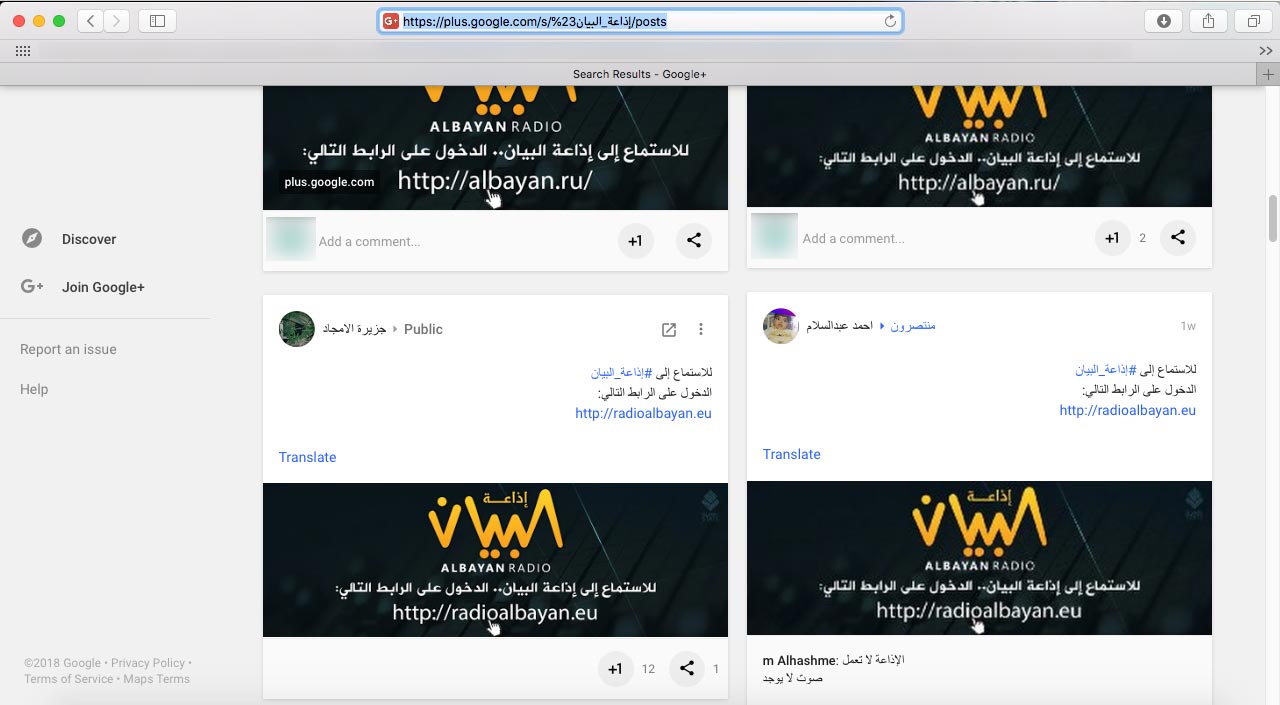Click Report an issue in sidebar

tap(68, 349)
